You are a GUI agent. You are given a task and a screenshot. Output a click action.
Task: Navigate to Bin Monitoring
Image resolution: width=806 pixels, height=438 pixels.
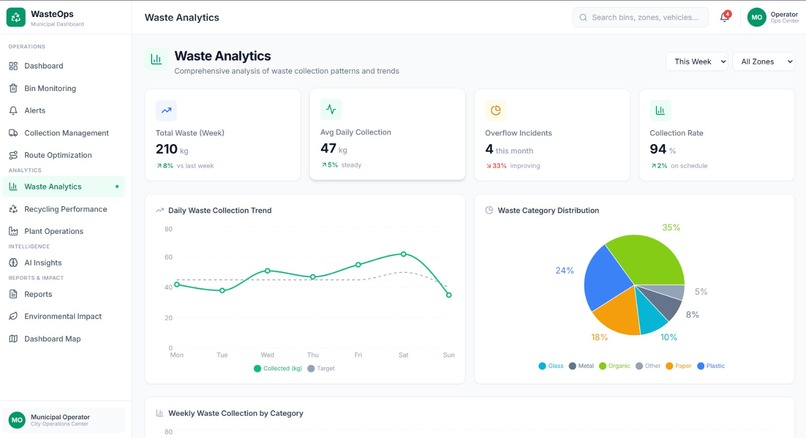(64, 88)
